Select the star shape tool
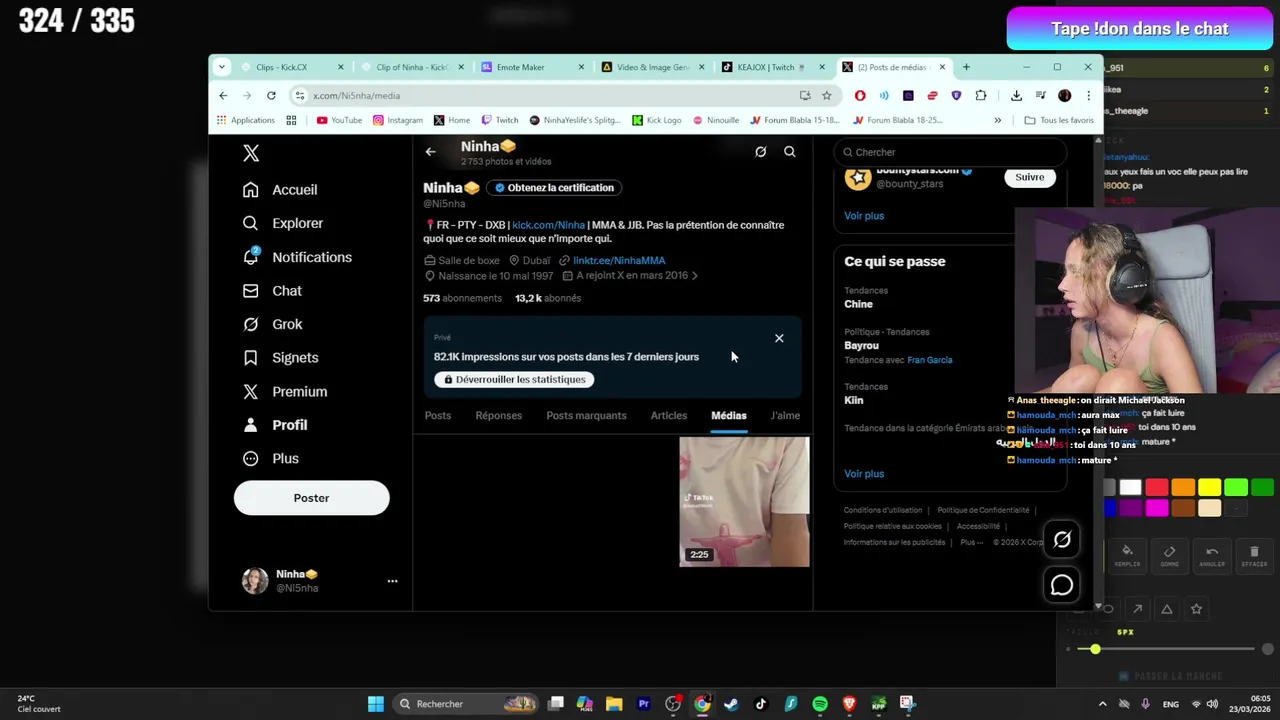 tap(1196, 609)
